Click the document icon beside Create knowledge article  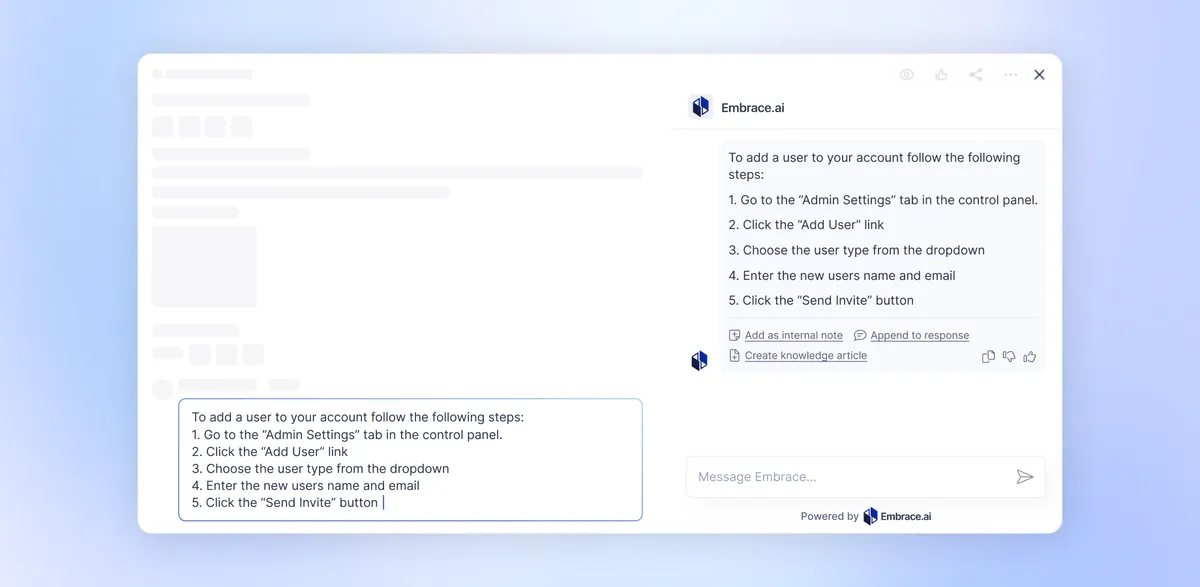(x=735, y=356)
